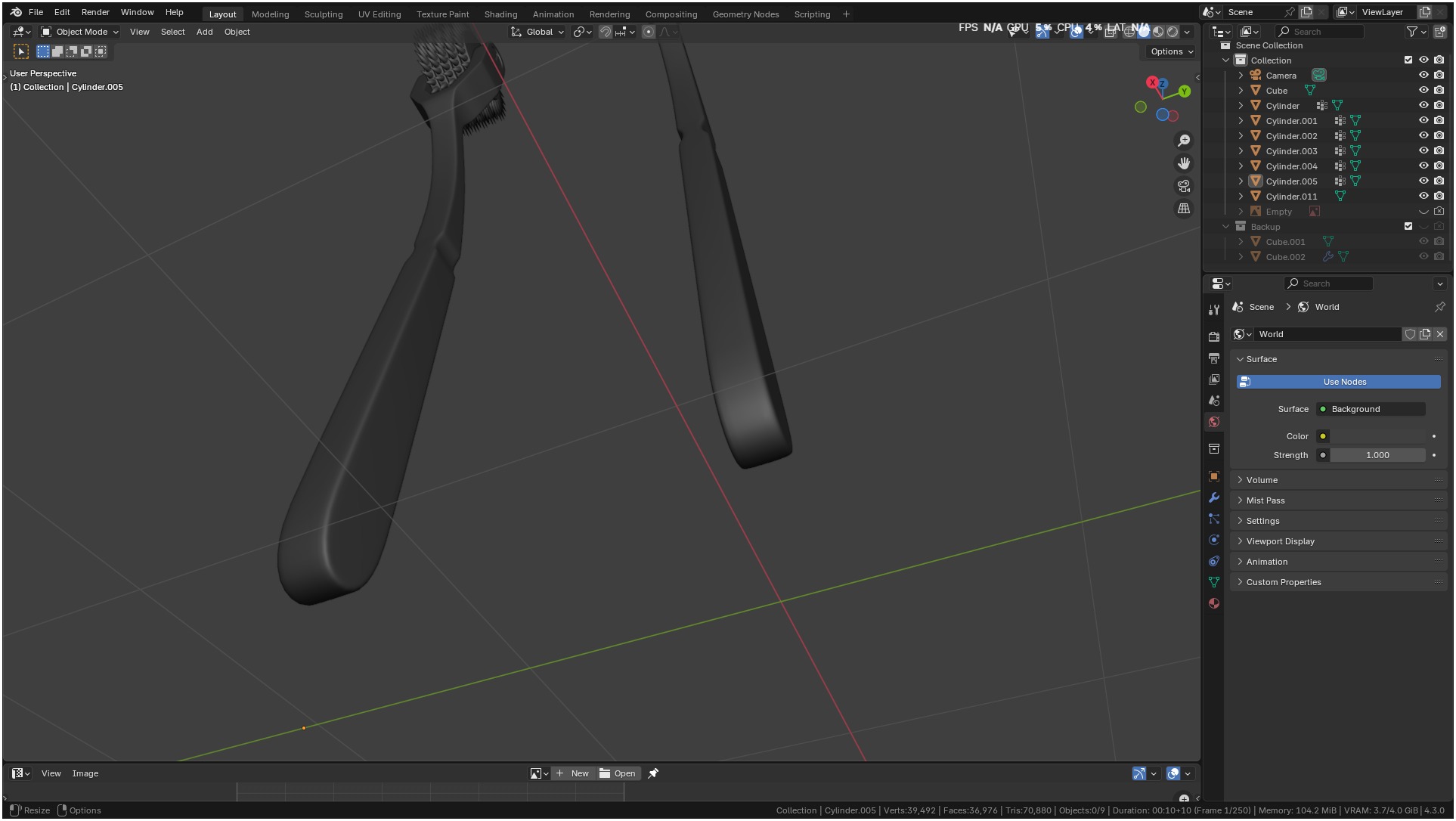Viewport: 1456px width, 821px height.
Task: Open Render properties camera-back tab
Action: pos(1214,336)
